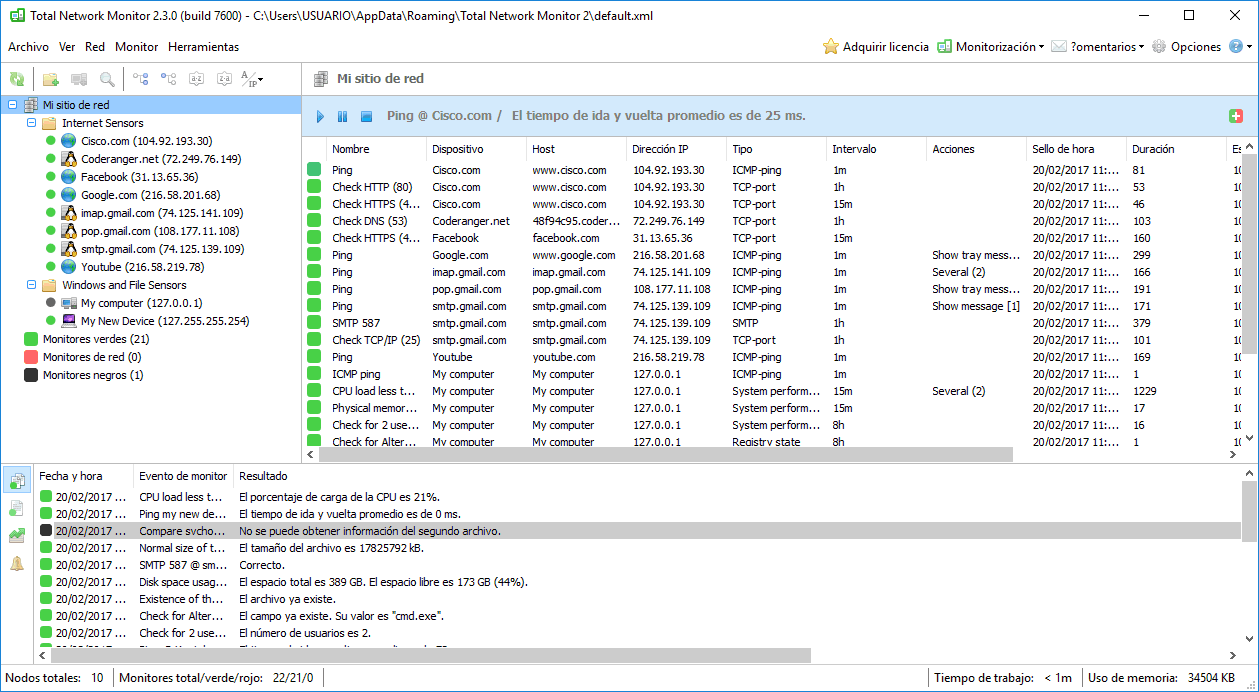Select Facebook device in tree
This screenshot has height=692, width=1259.
pyautogui.click(x=139, y=177)
